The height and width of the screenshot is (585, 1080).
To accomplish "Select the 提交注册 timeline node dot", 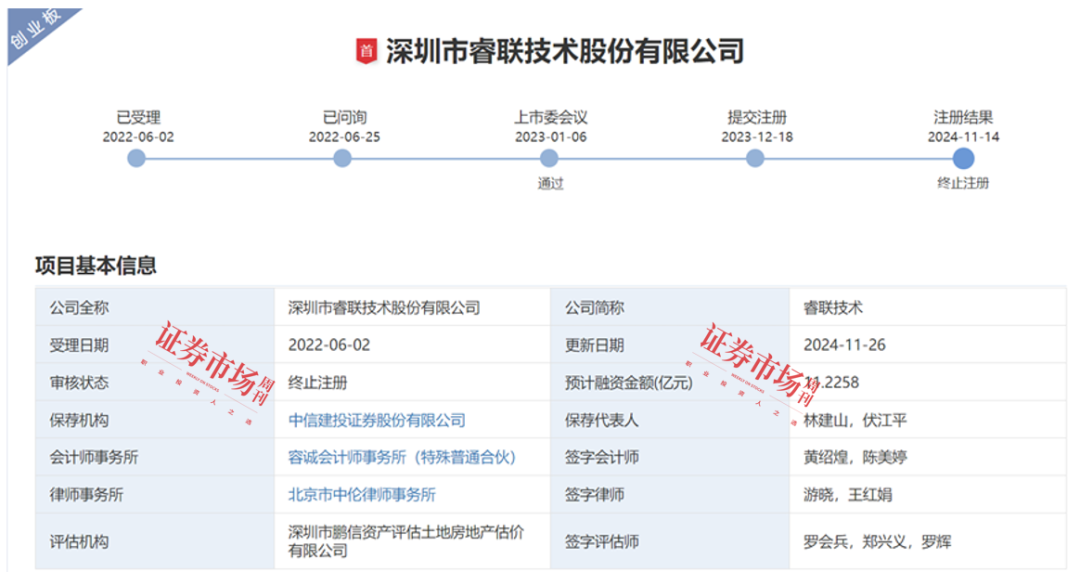I will coord(753,156).
